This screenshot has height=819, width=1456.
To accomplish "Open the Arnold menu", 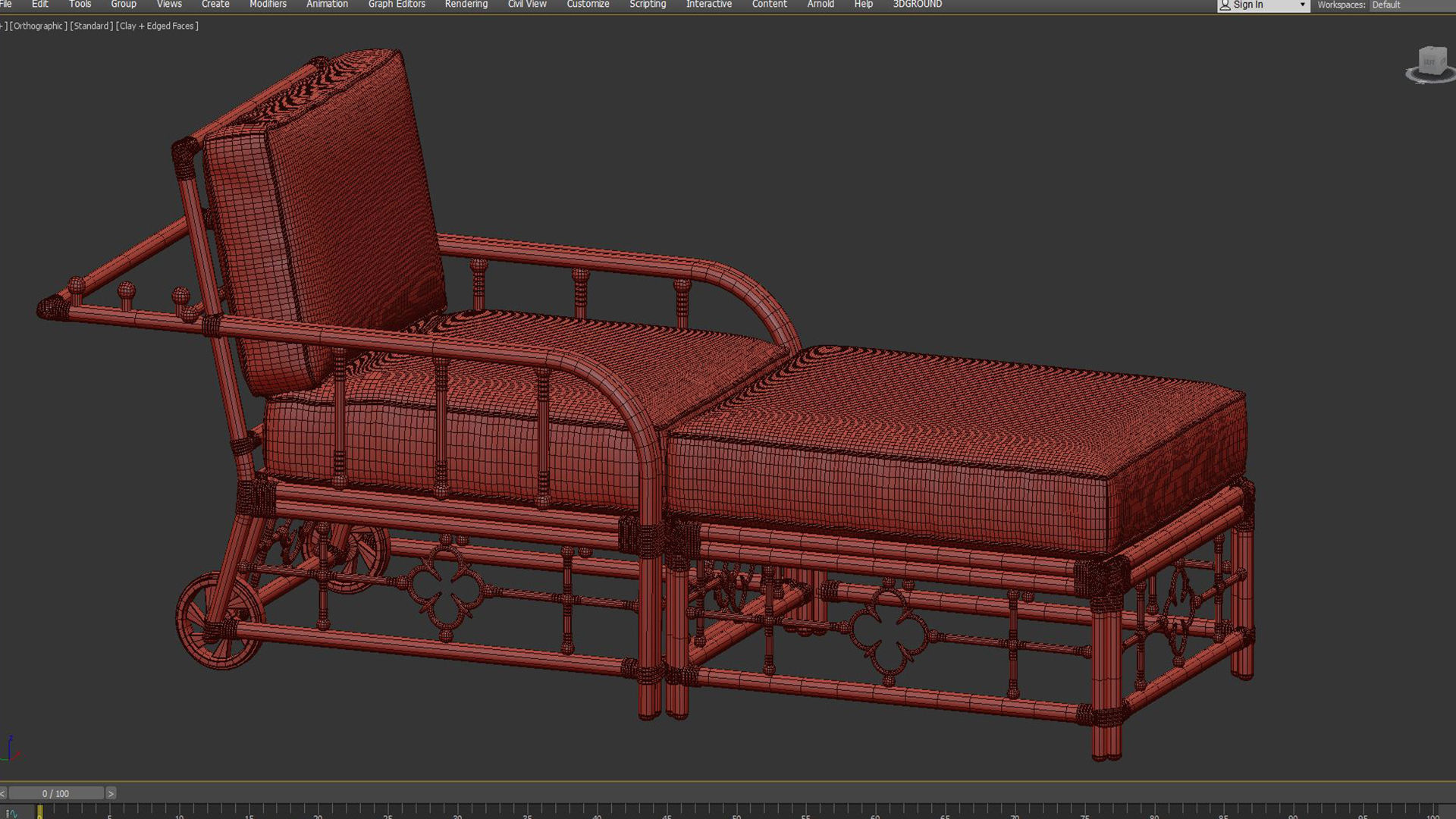I will click(x=821, y=5).
